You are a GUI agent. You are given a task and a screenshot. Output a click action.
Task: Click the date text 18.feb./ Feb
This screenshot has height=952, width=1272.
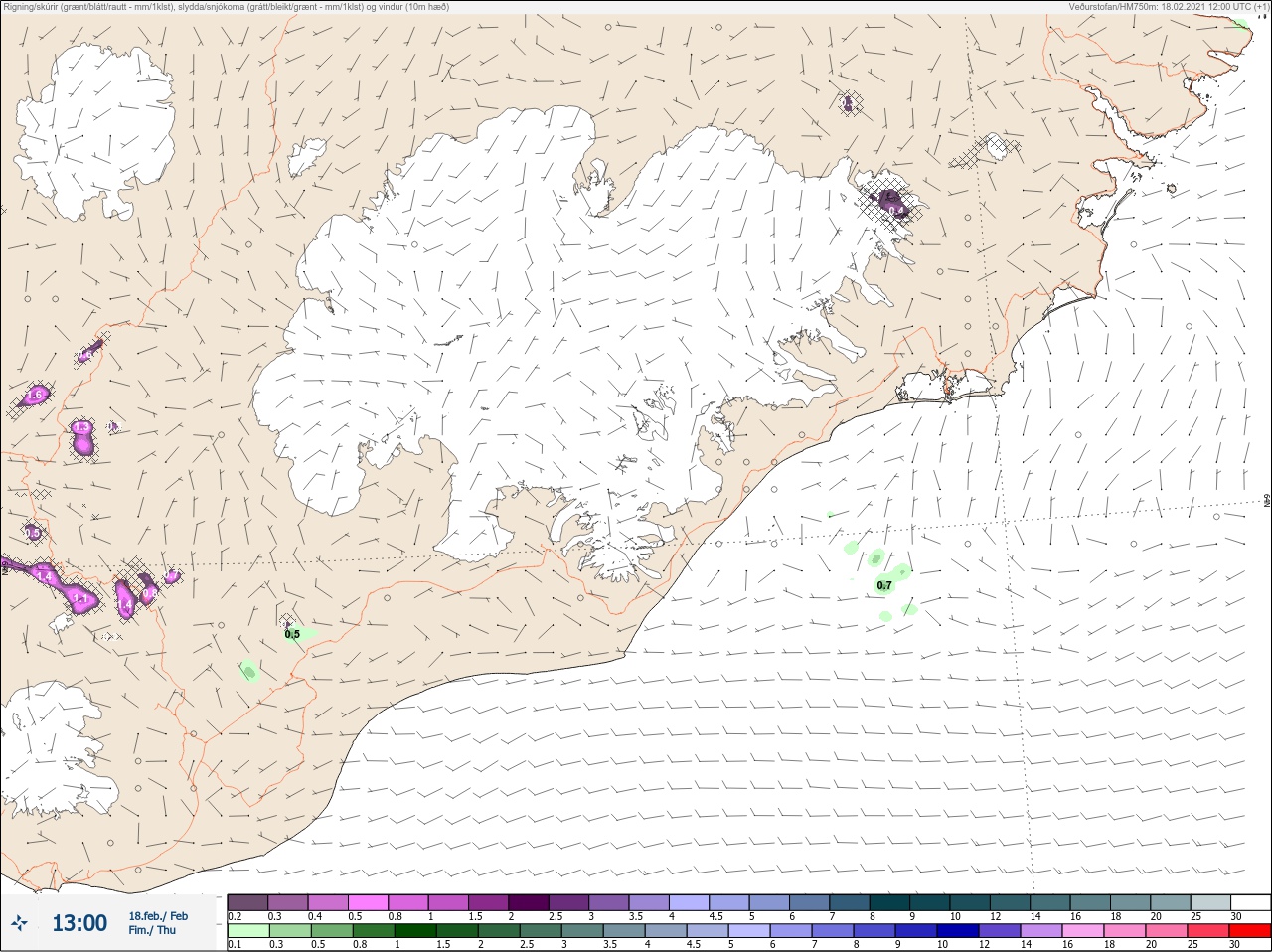pos(158,916)
